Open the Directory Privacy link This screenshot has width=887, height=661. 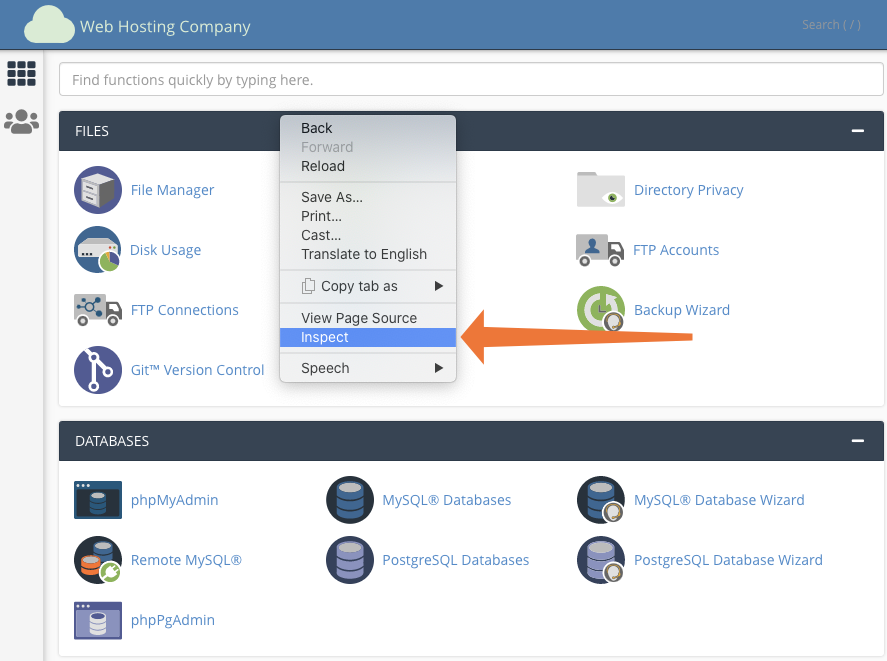[688, 190]
